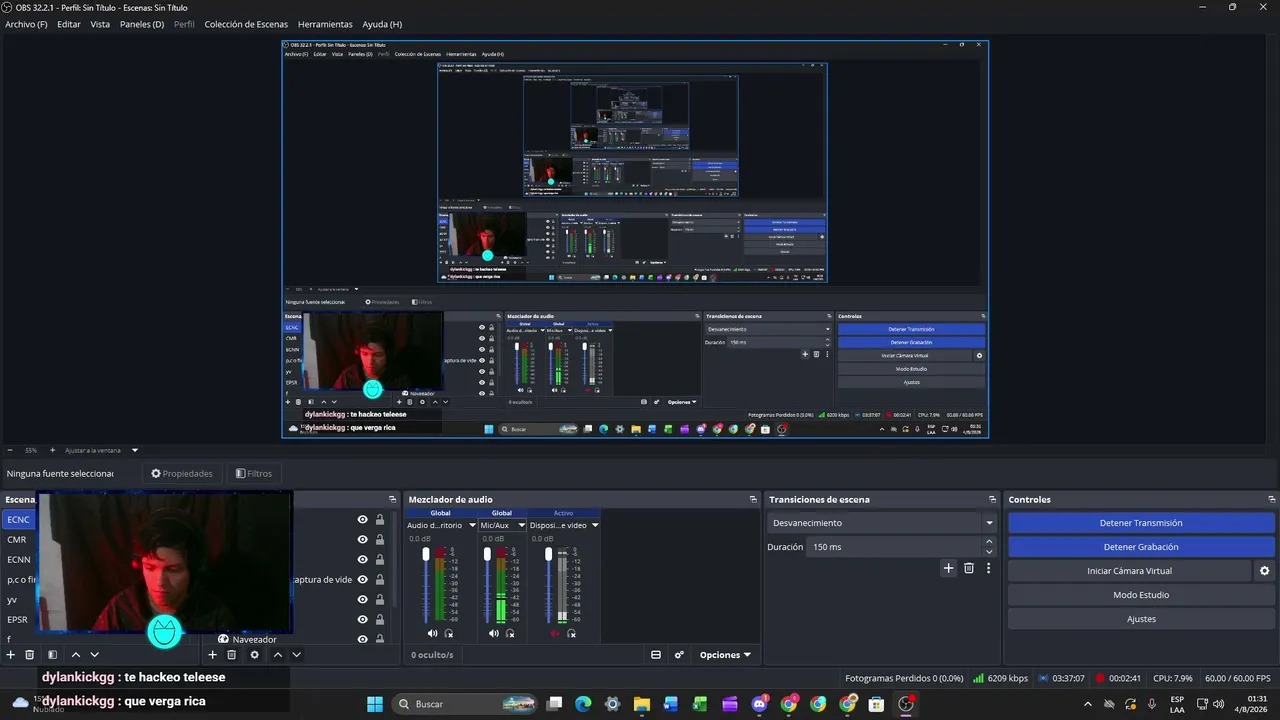Toggle eye icon of third source row
The height and width of the screenshot is (720, 1280).
tap(363, 559)
